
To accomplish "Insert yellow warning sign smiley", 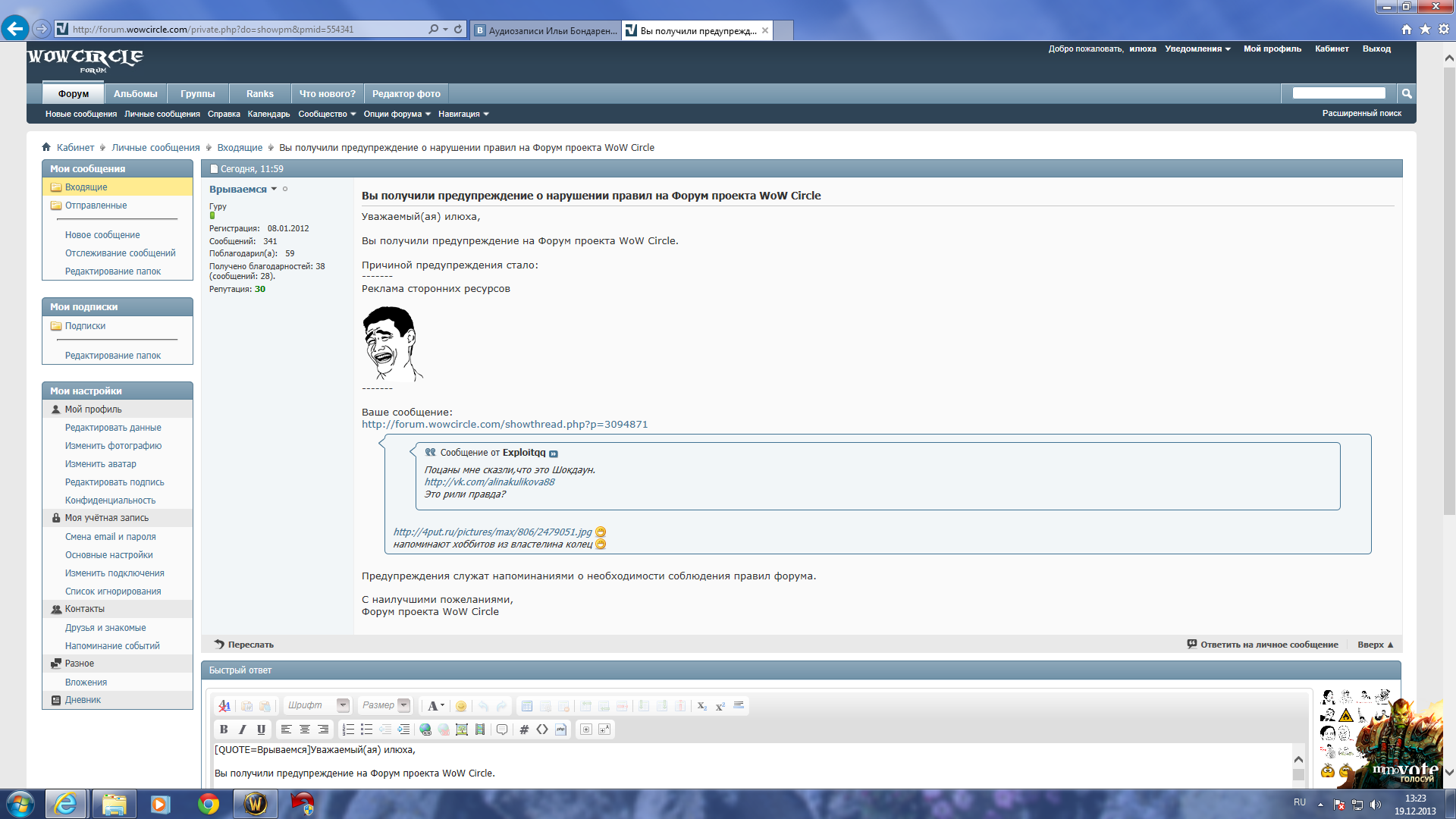I will (1346, 715).
